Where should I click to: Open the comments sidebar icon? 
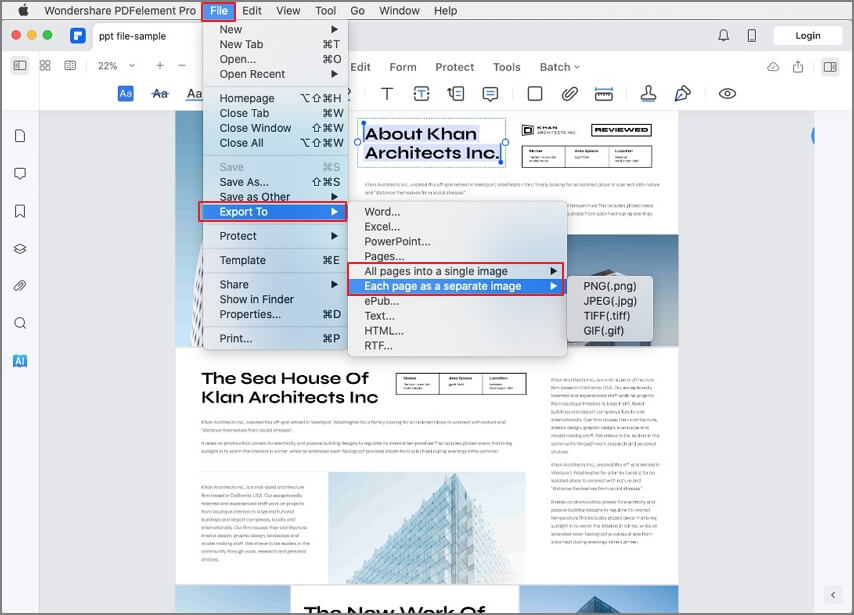pos(20,174)
